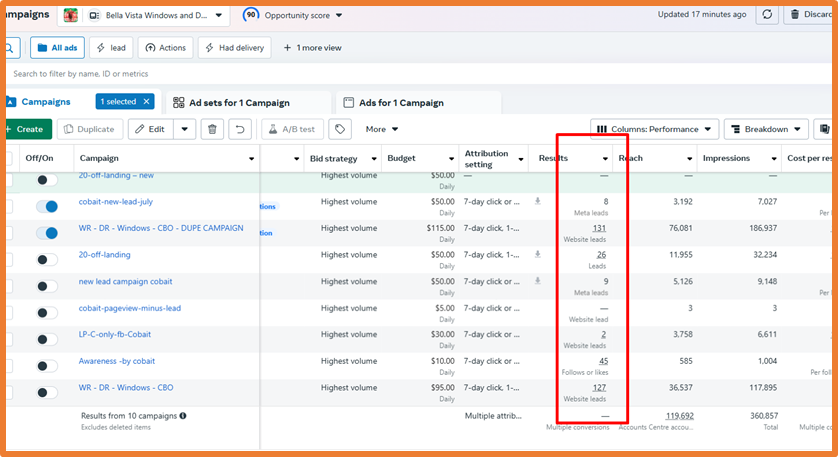Open Awareness -by cobait campaign link
This screenshot has width=838, height=457.
point(117,361)
